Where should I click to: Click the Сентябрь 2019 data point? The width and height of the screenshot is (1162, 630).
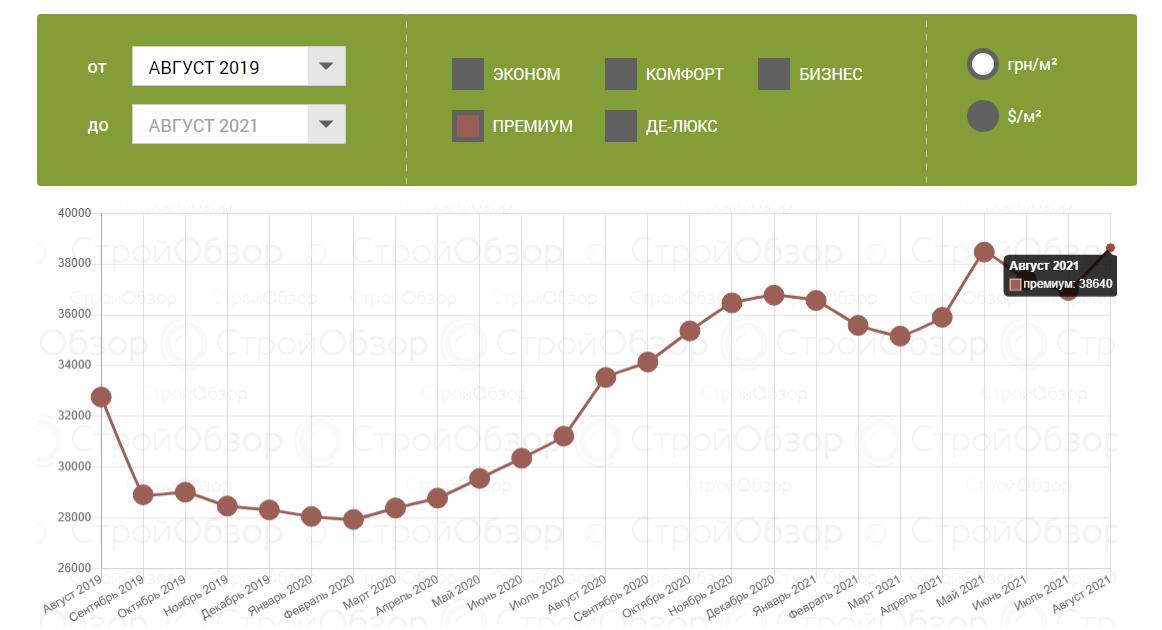(x=143, y=495)
